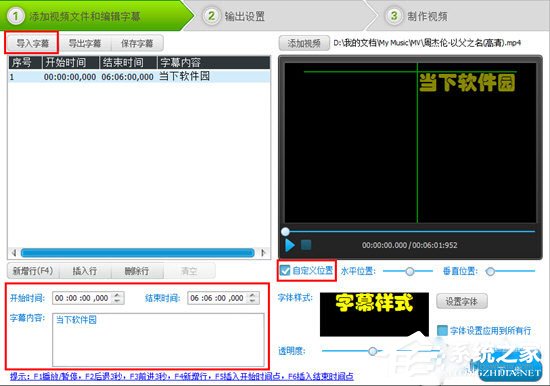Screen dimensions: 550x386
Task: Click the 透明度 slider handle
Action: pyautogui.click(x=373, y=351)
